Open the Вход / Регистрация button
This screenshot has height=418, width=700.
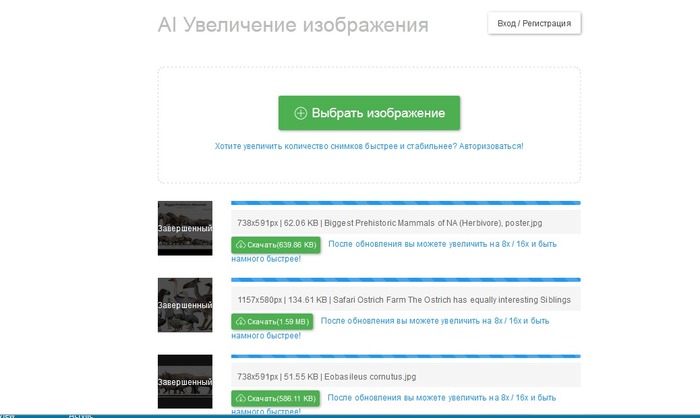tap(534, 23)
